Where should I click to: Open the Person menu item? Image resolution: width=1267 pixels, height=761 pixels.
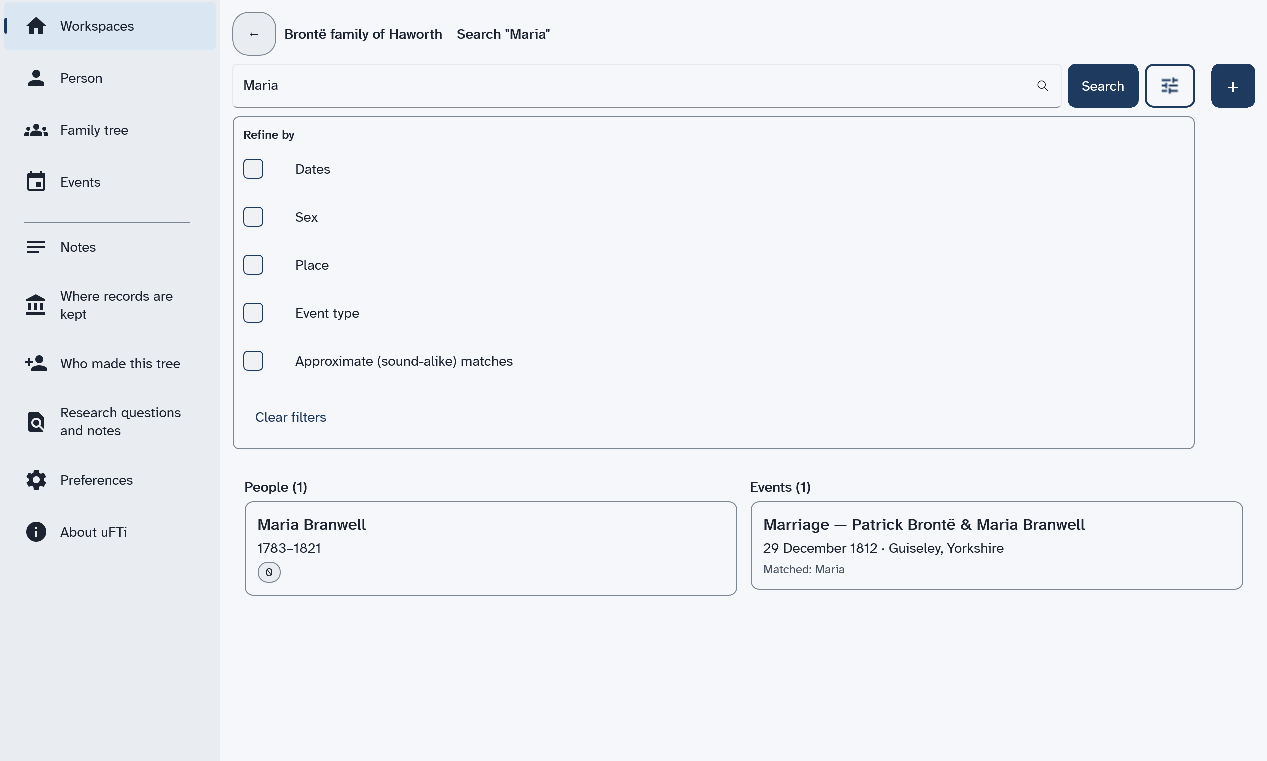tap(110, 78)
